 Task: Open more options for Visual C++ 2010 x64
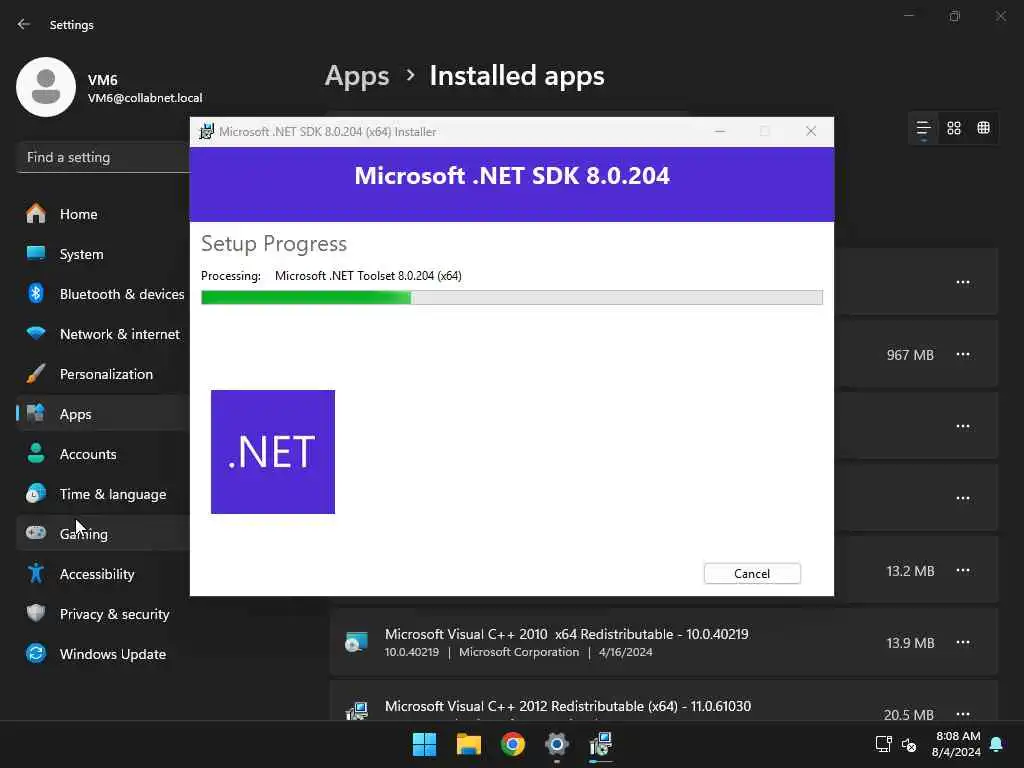pos(963,642)
